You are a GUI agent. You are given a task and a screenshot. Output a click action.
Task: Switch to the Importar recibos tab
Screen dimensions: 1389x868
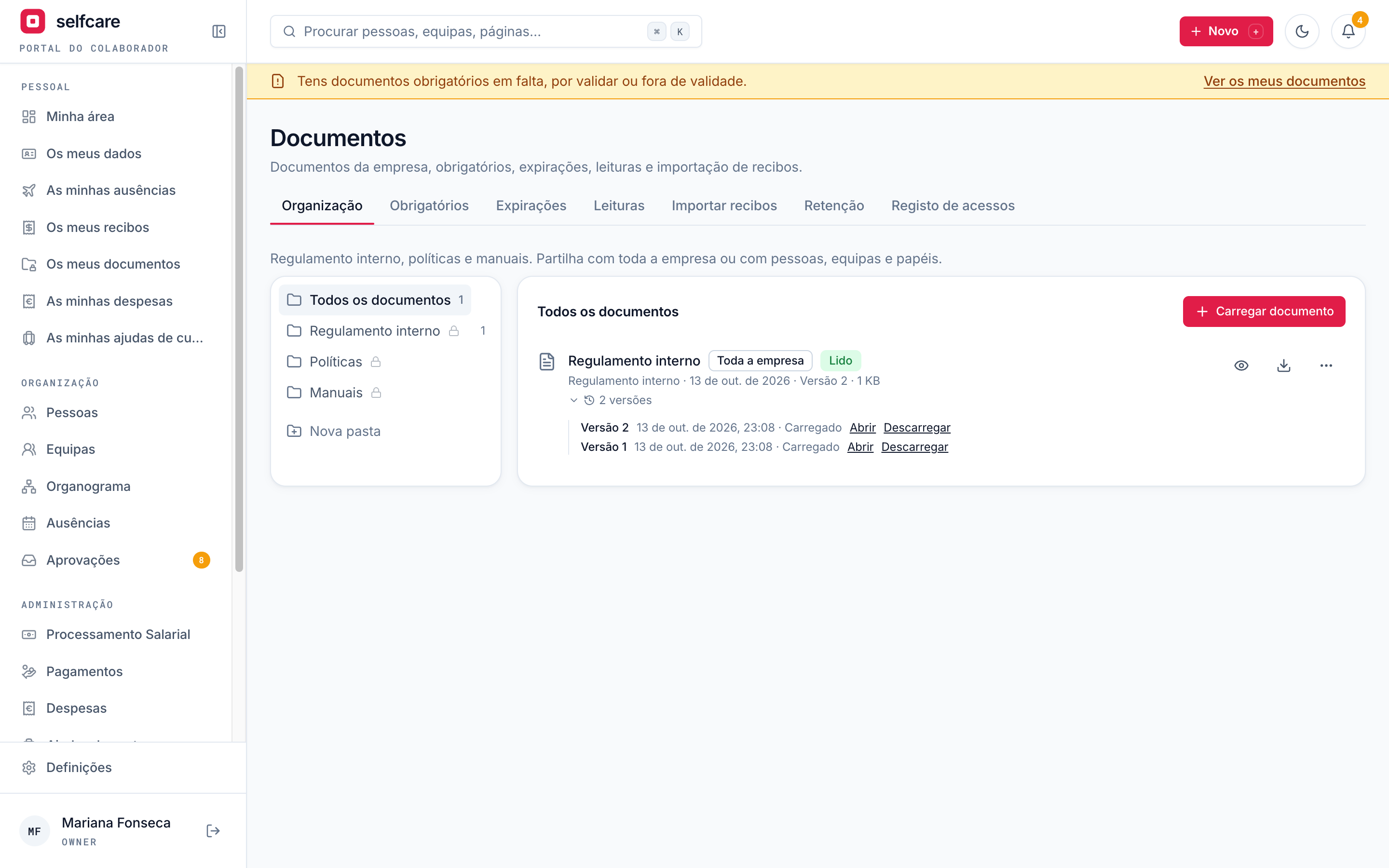coord(724,205)
